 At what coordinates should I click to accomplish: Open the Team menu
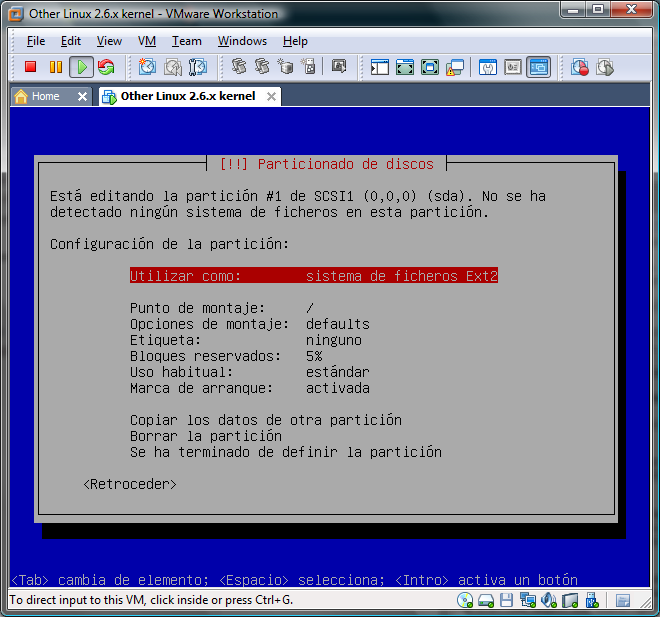[x=186, y=41]
